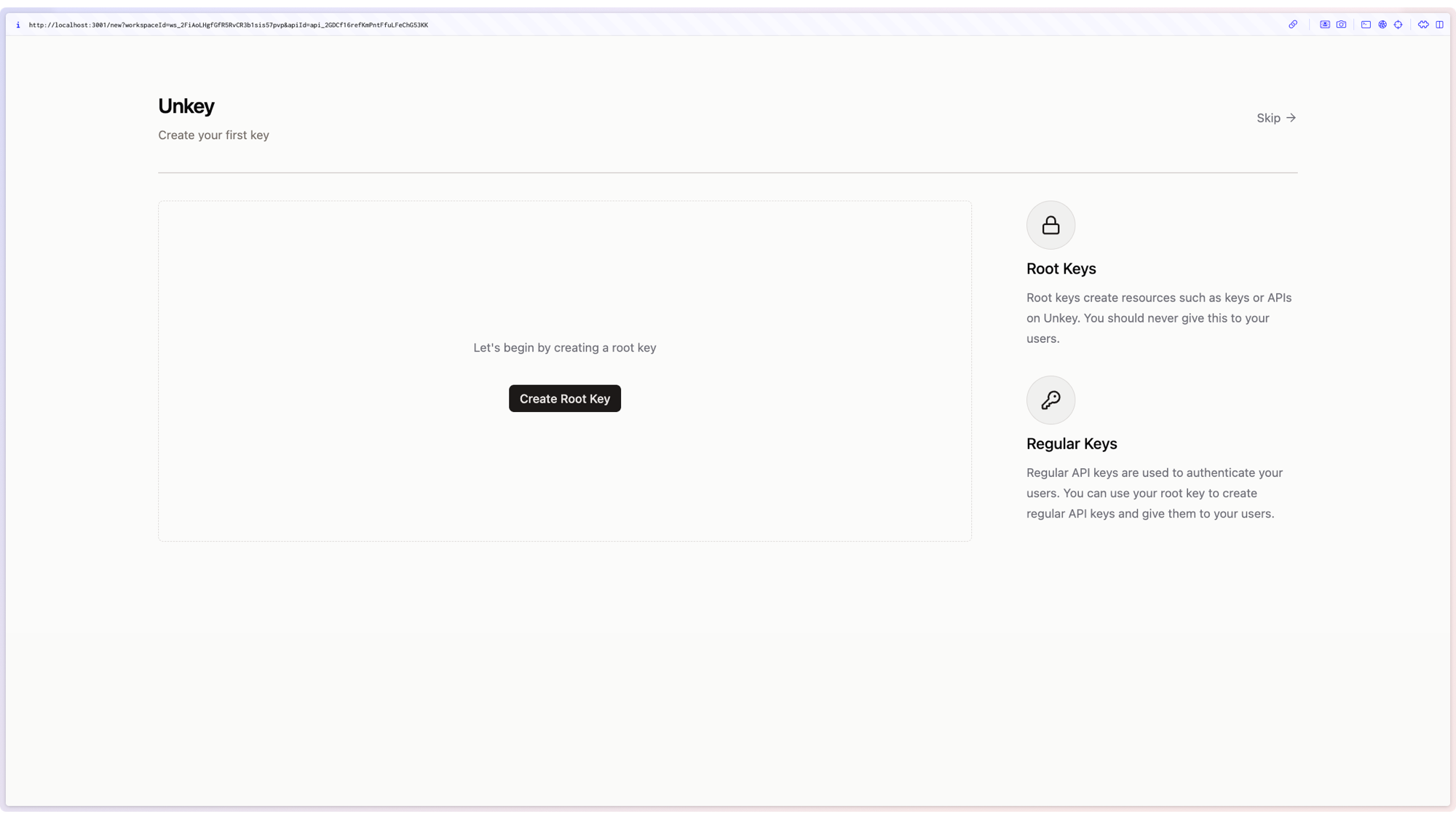The image size is (1456, 819).
Task: Click the key icon above Regular Keys
Action: pos(1051,400)
